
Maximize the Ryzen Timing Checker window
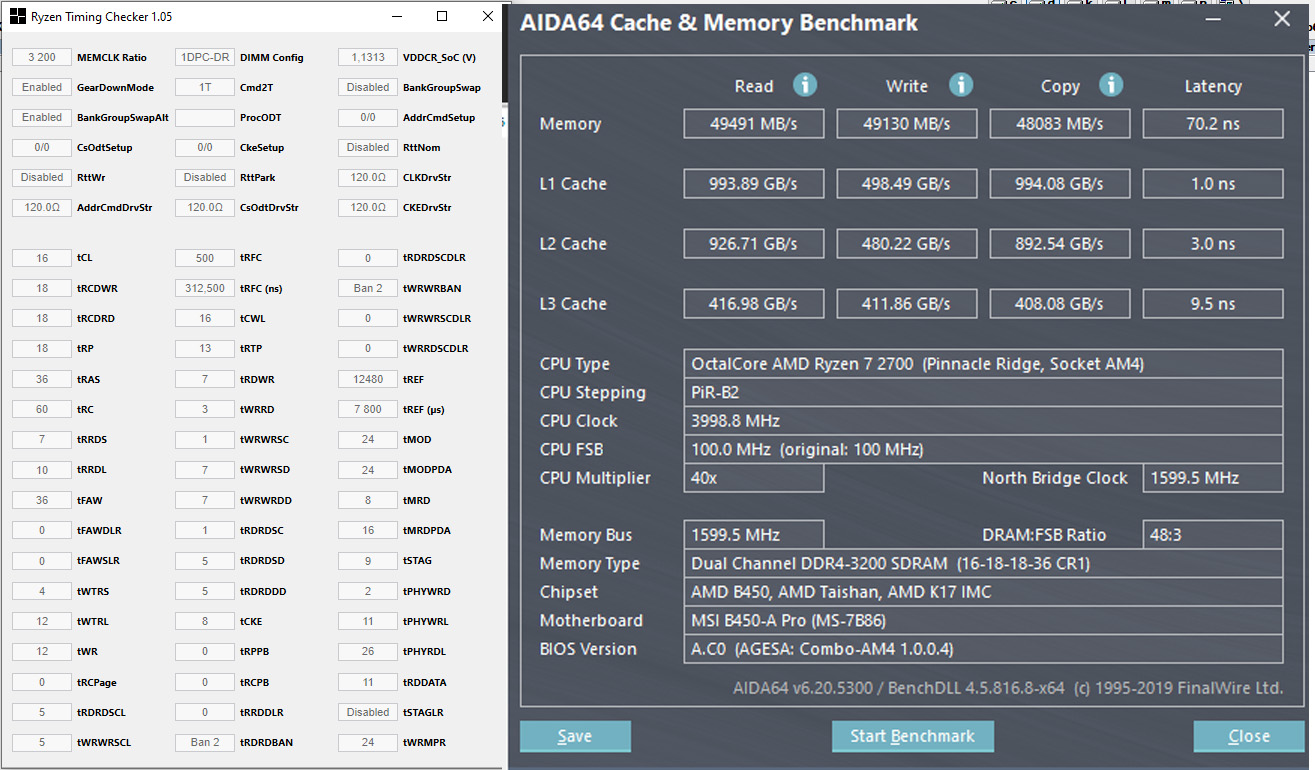(443, 17)
